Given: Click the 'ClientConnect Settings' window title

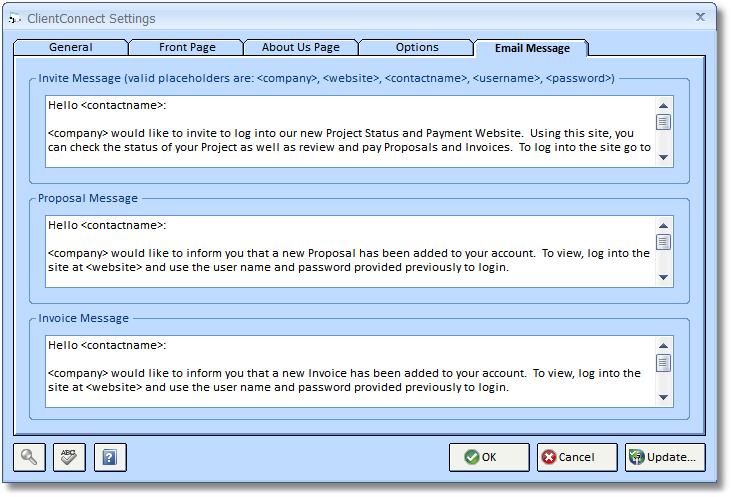Looking at the screenshot, I should tap(91, 19).
